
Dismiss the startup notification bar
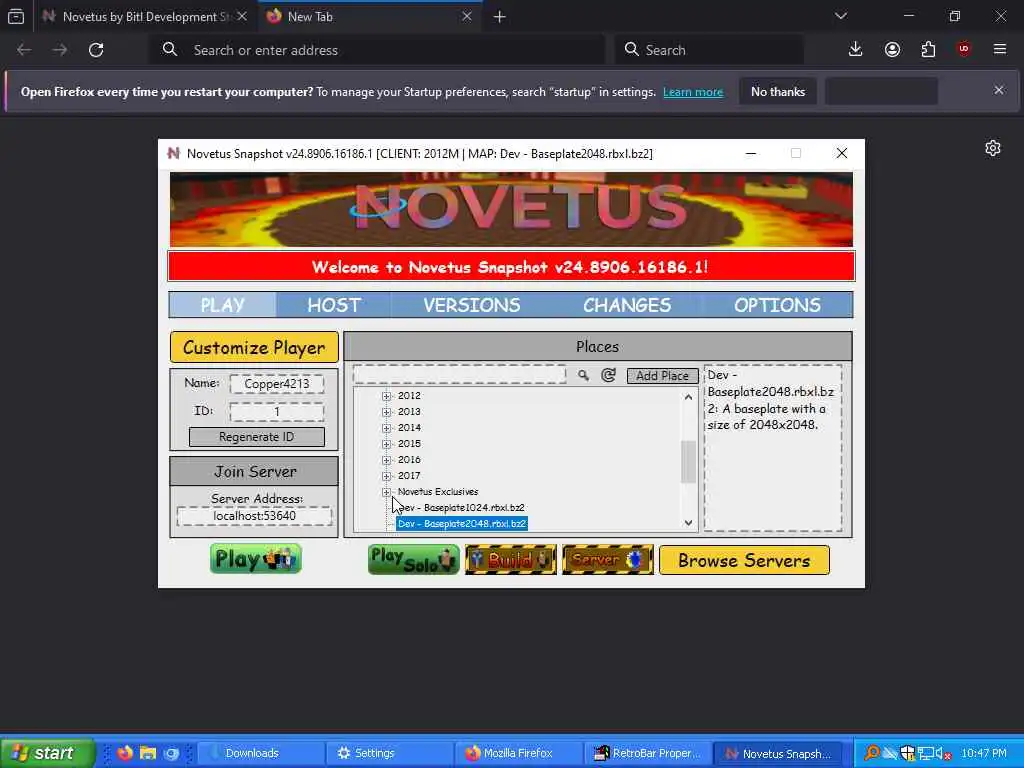[999, 90]
